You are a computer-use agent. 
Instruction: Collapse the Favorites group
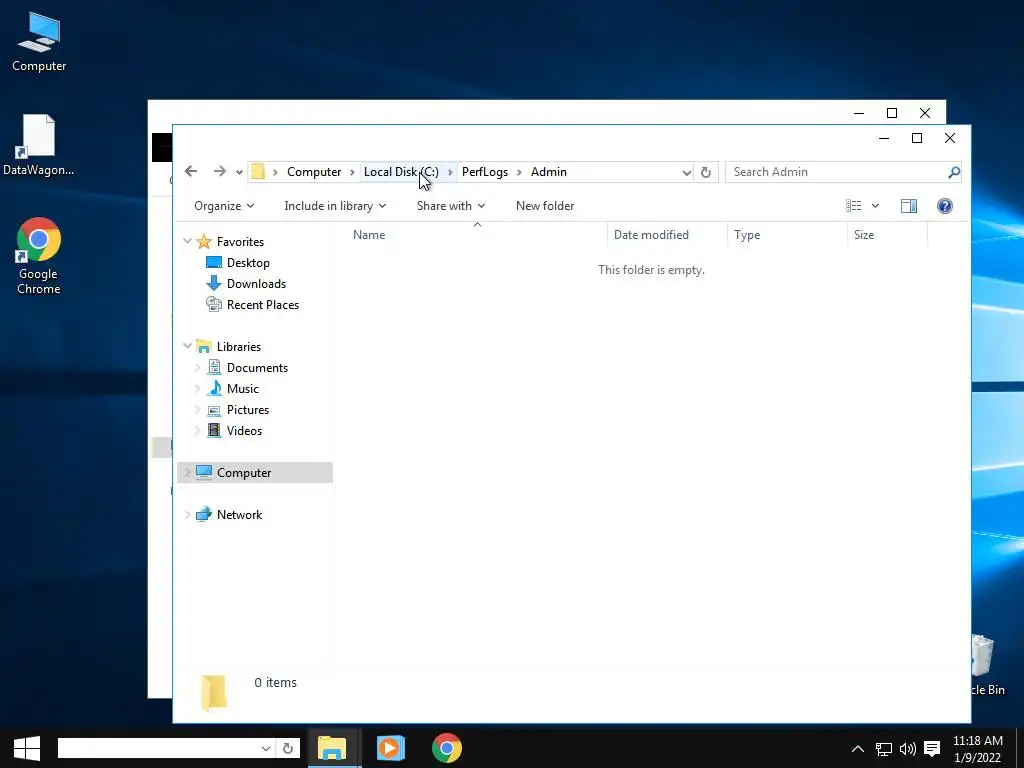(187, 241)
